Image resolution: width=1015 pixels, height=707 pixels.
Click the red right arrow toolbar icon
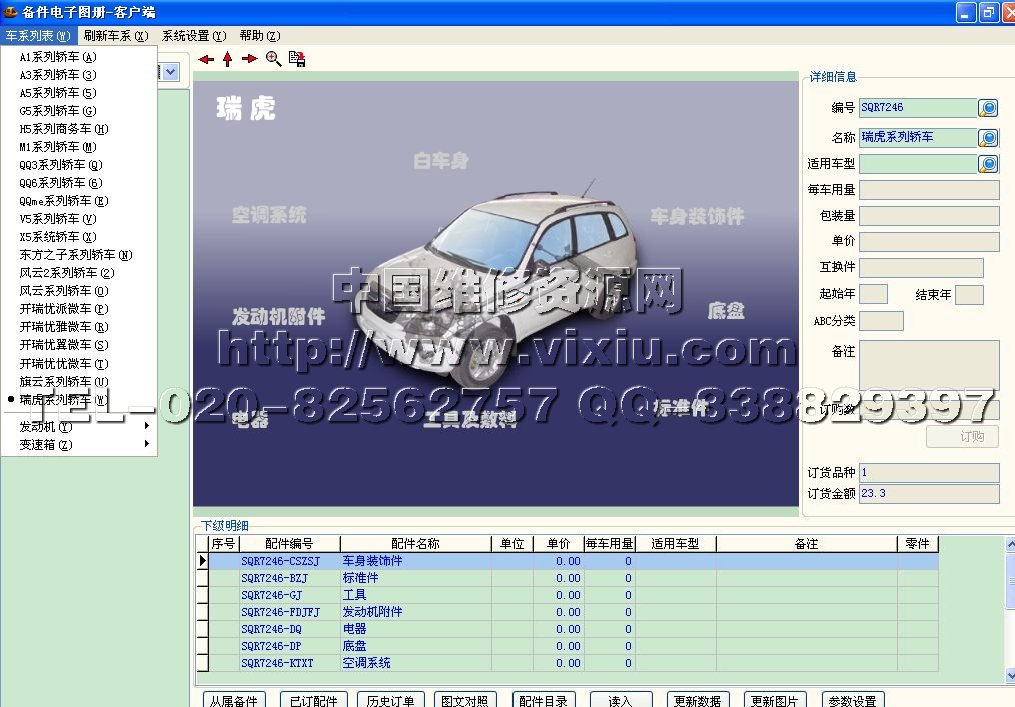pos(250,59)
